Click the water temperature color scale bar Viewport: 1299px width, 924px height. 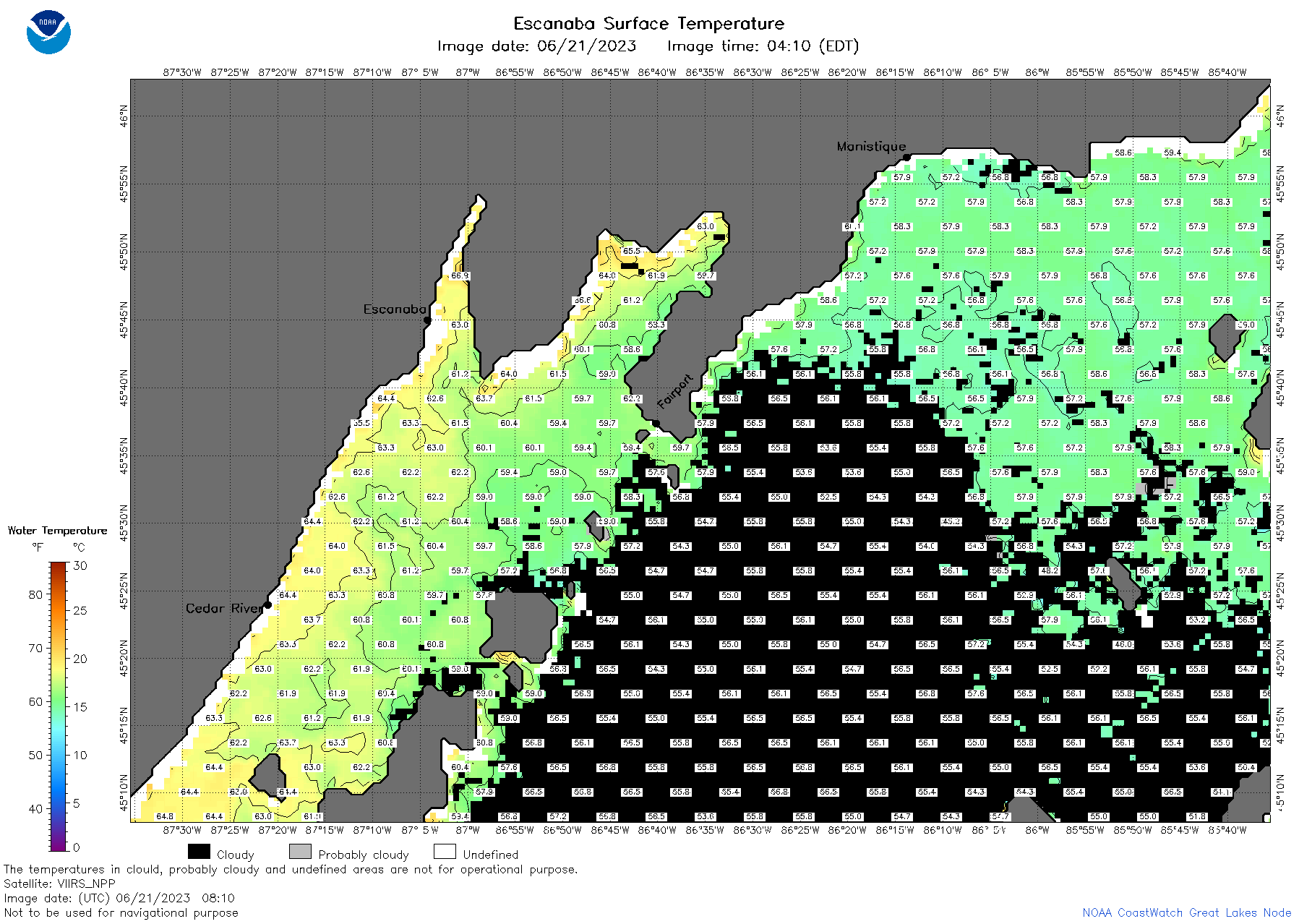(x=58, y=706)
